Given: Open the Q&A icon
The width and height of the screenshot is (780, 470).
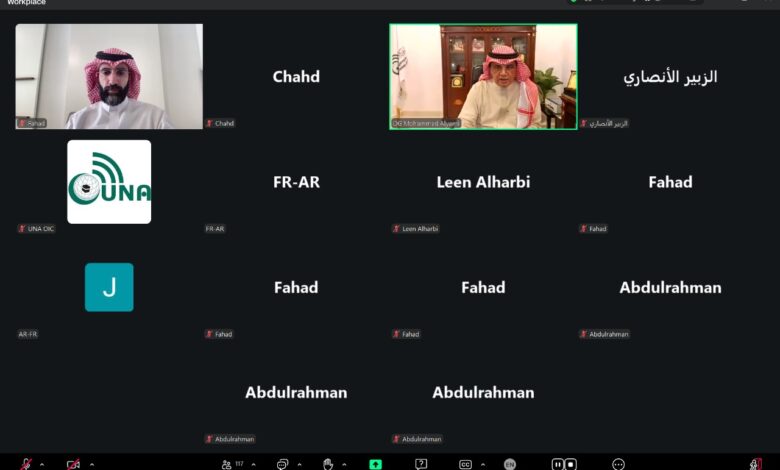Looking at the screenshot, I should pos(421,465).
